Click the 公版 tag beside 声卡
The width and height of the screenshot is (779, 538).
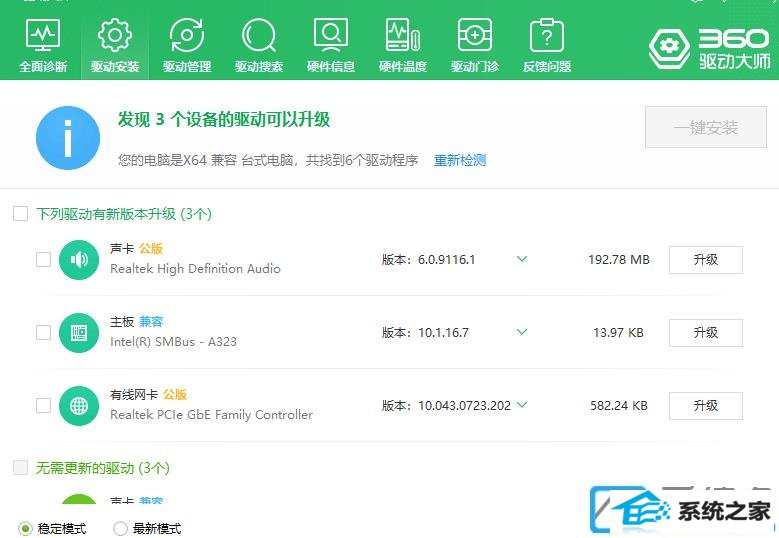(151, 248)
